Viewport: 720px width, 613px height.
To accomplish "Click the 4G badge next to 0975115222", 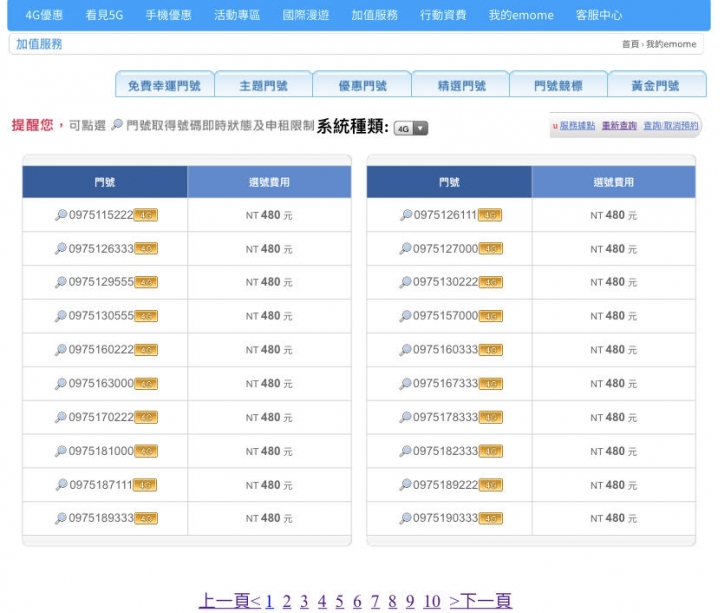I will coord(146,215).
